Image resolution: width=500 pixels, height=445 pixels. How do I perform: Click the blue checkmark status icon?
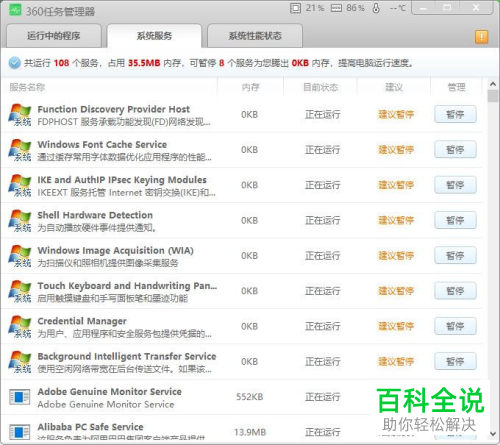pyautogui.click(x=14, y=63)
